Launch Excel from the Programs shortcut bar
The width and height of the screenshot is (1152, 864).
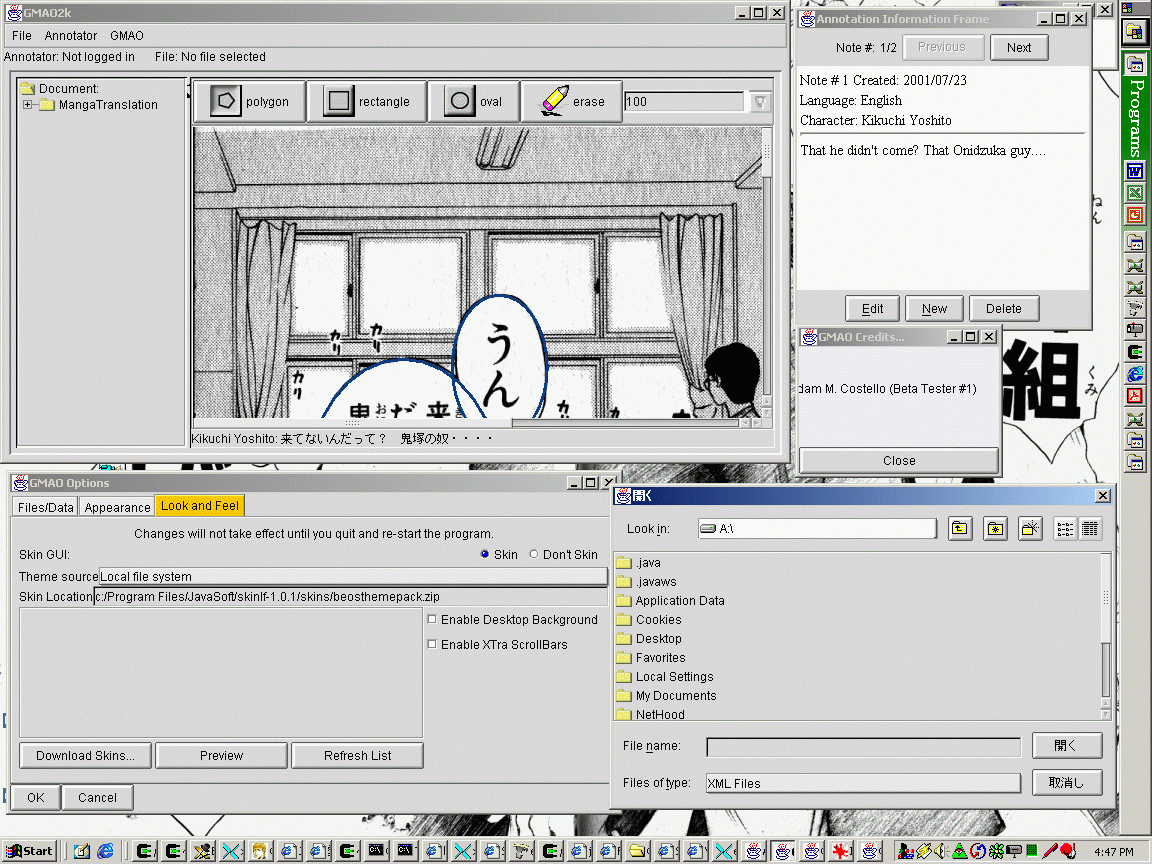coord(1135,193)
